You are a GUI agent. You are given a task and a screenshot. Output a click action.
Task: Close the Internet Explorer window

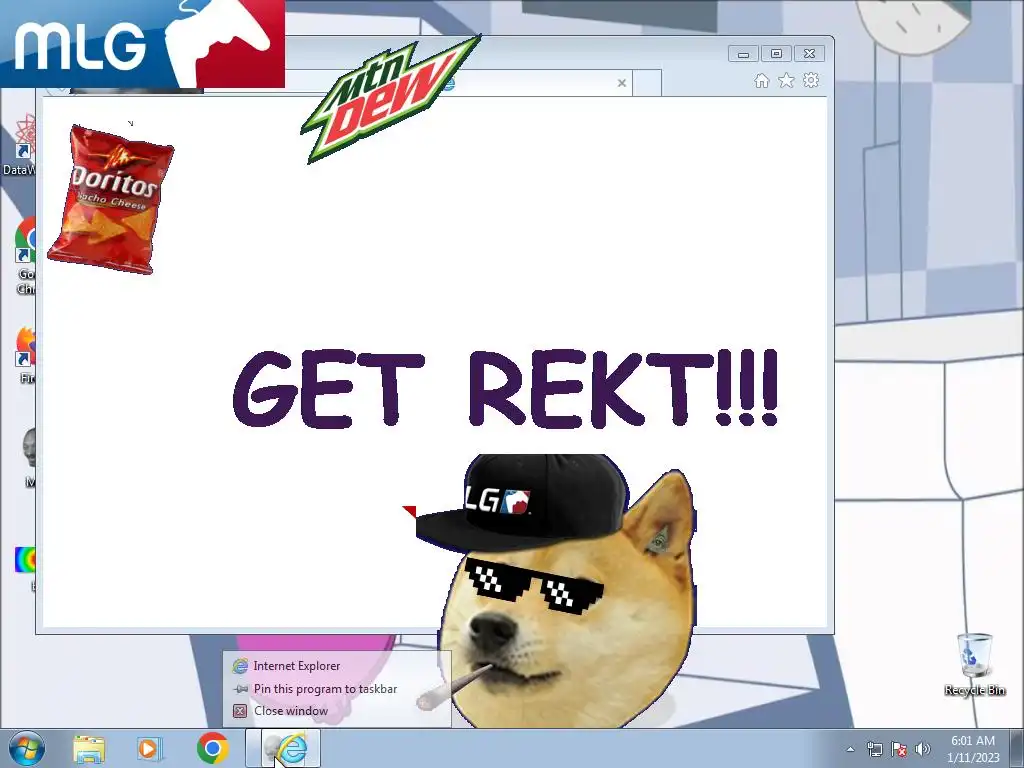click(809, 54)
